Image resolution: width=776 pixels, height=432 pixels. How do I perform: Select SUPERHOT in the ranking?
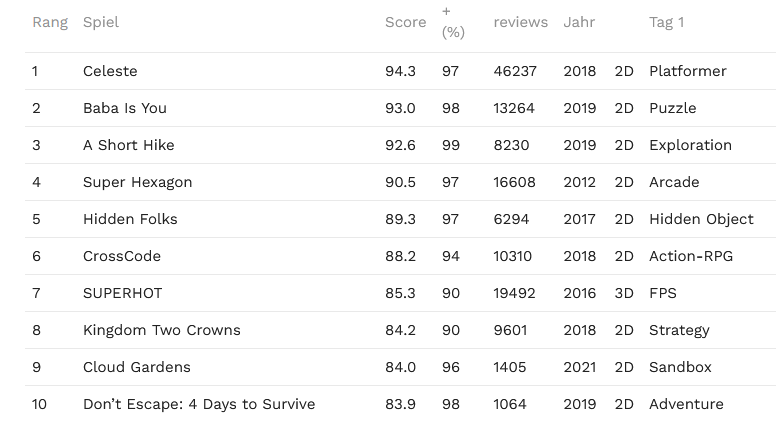point(122,293)
